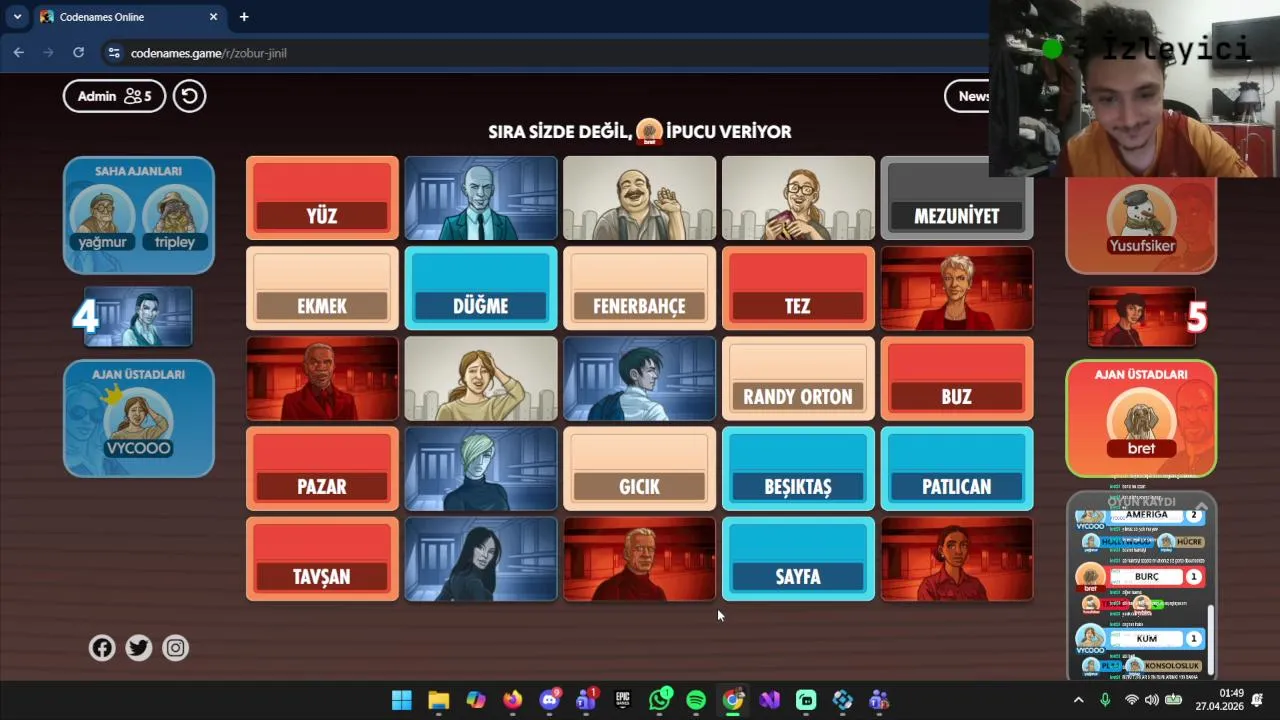Reload the Codenames page
The image size is (1280, 720).
[79, 53]
